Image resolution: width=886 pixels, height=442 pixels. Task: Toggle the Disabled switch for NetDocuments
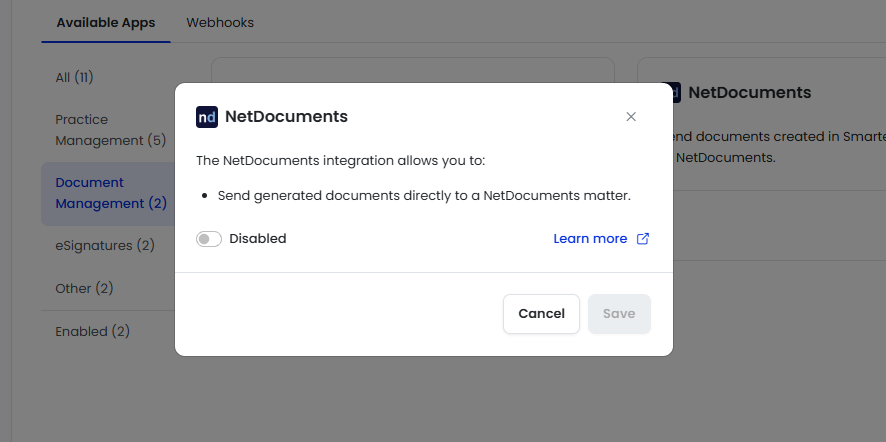[x=209, y=239]
